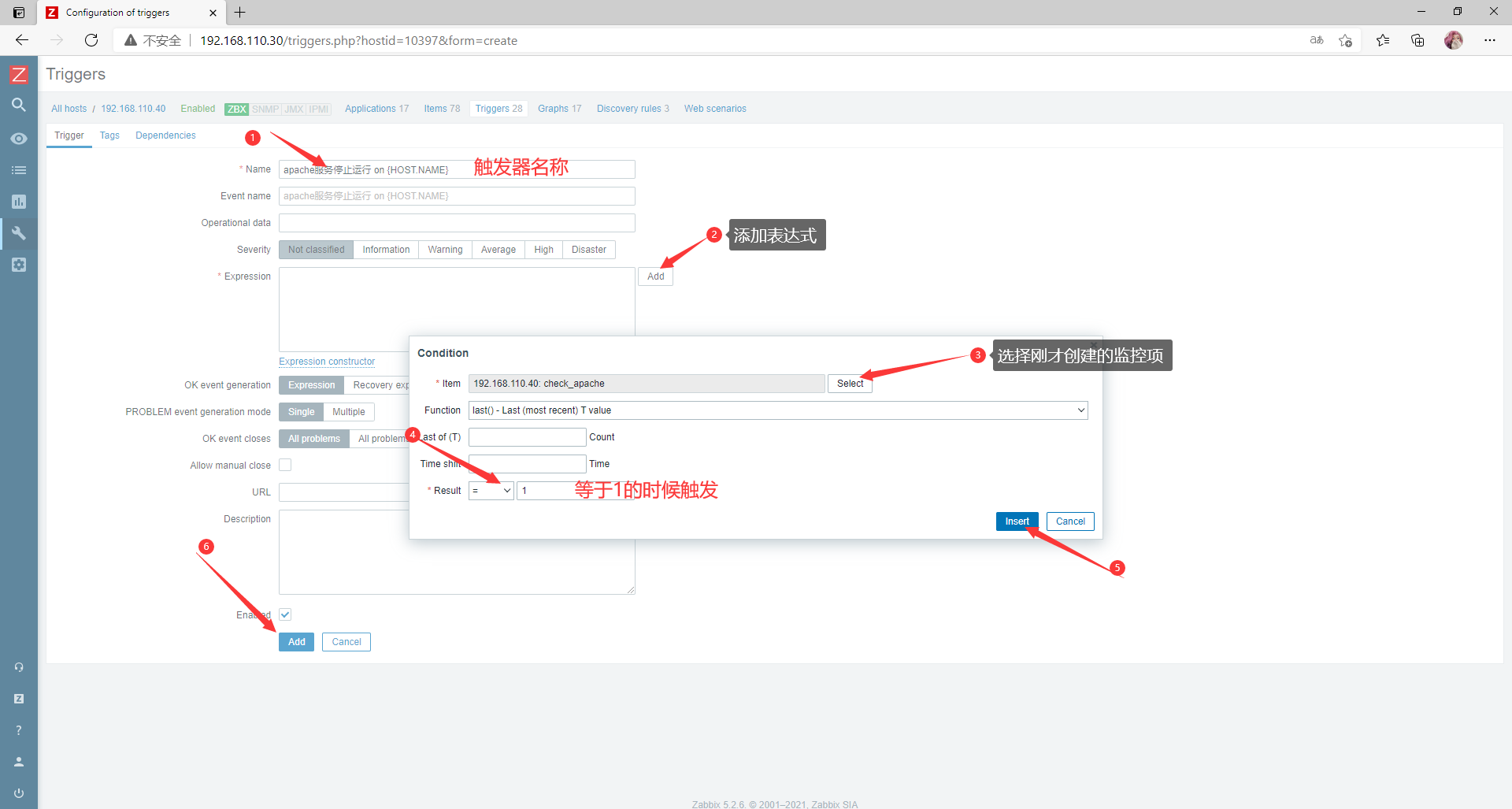The width and height of the screenshot is (1512, 809).
Task: Open Reports chart icon in sidebar
Action: coord(19,202)
